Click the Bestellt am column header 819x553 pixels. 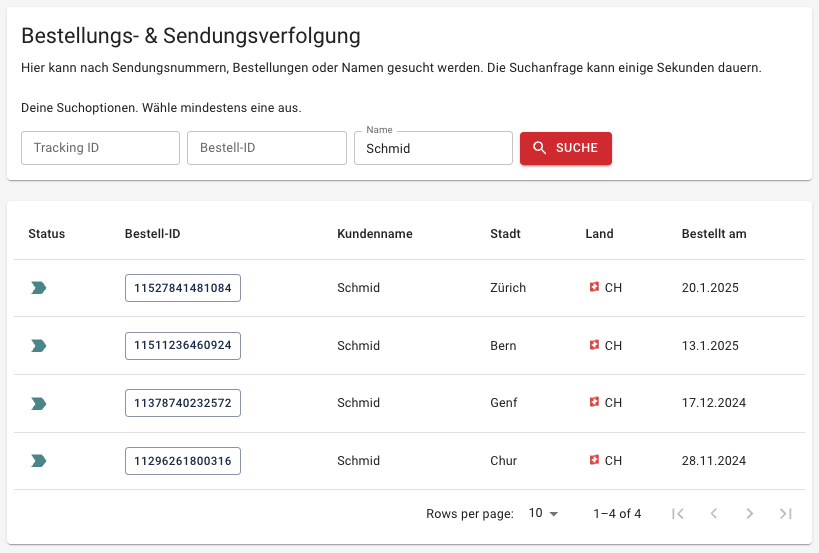[x=714, y=234]
